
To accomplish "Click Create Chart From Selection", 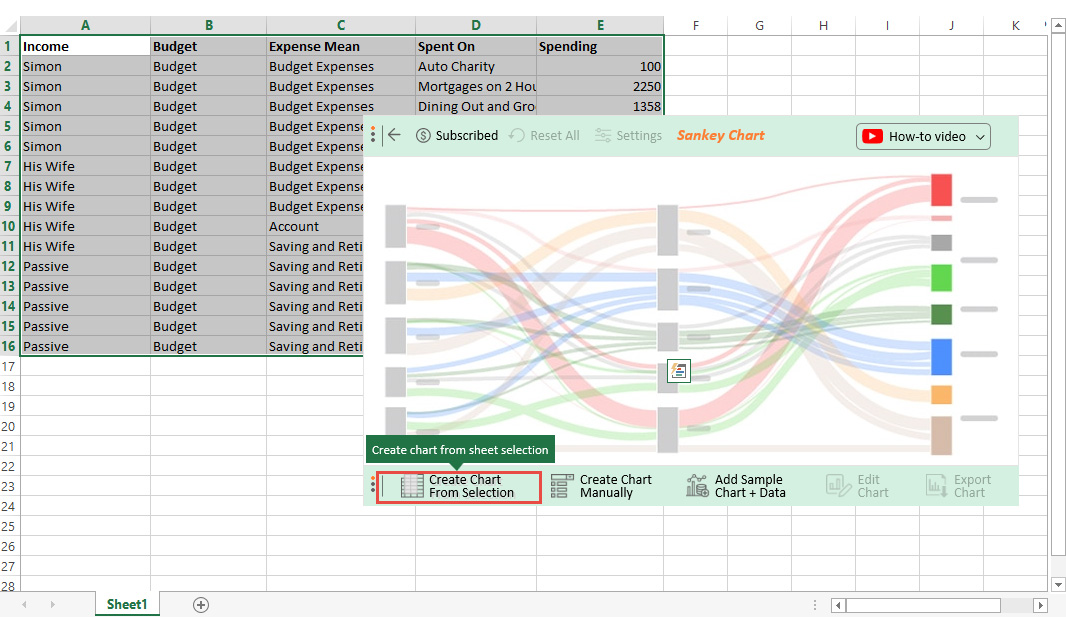I will 459,487.
